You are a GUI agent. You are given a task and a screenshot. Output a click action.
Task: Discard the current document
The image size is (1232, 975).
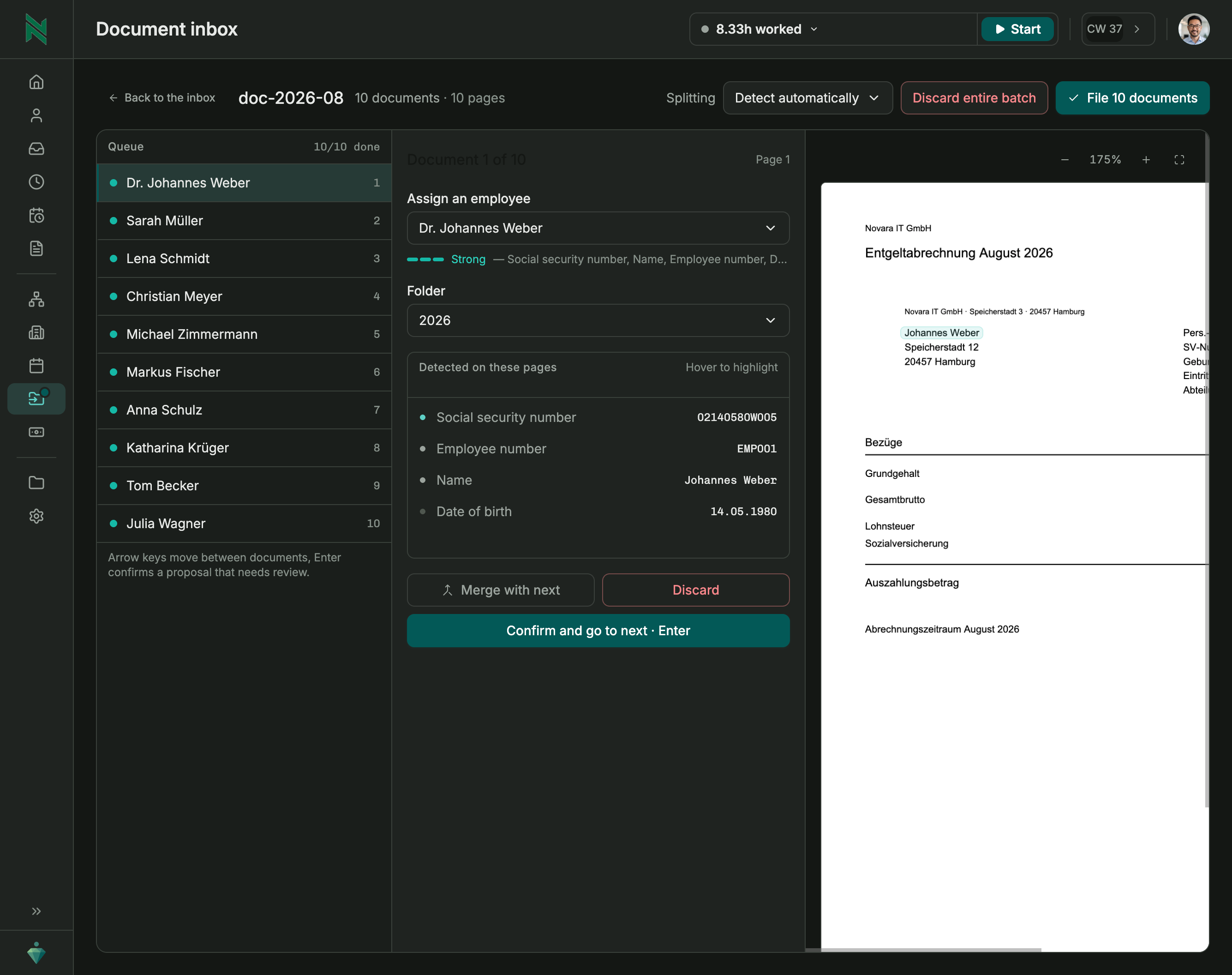[696, 590]
